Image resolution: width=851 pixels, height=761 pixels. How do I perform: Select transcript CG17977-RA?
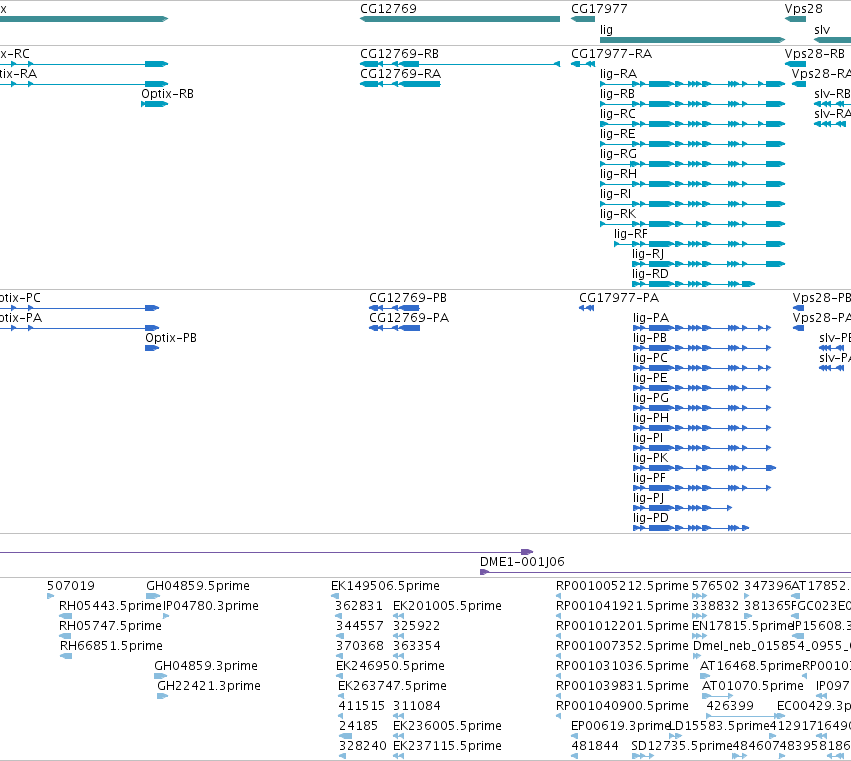coord(611,54)
